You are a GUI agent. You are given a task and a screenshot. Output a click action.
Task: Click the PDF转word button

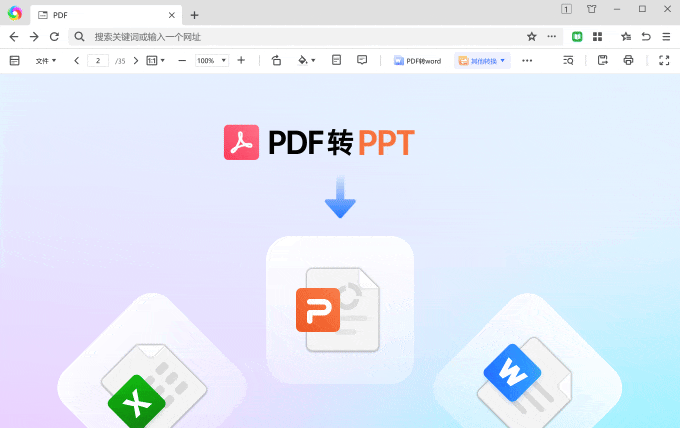(x=417, y=61)
